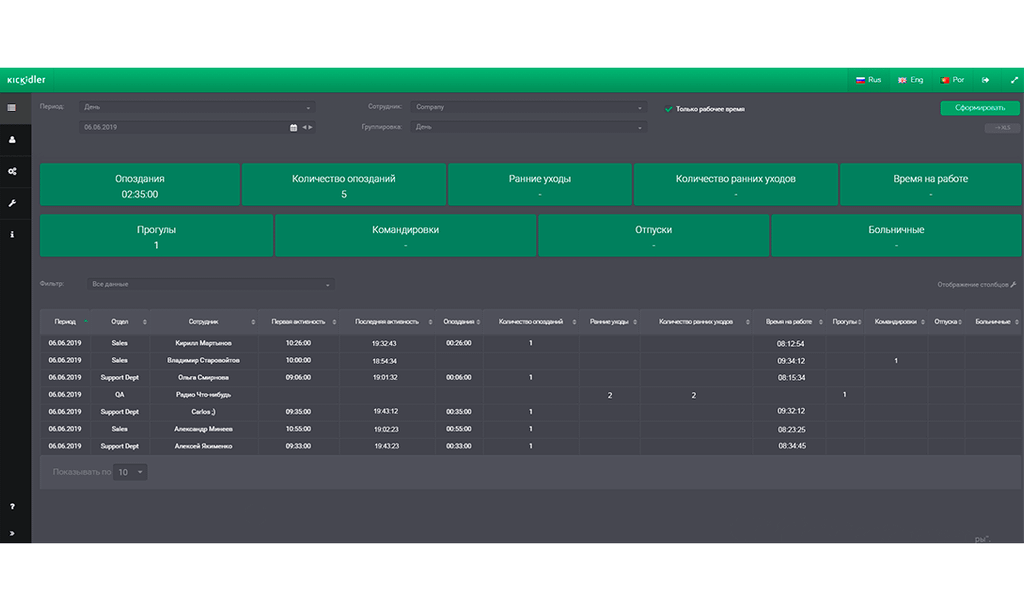This screenshot has width=1024, height=611.
Task: Switch language to Por
Action: pos(952,80)
